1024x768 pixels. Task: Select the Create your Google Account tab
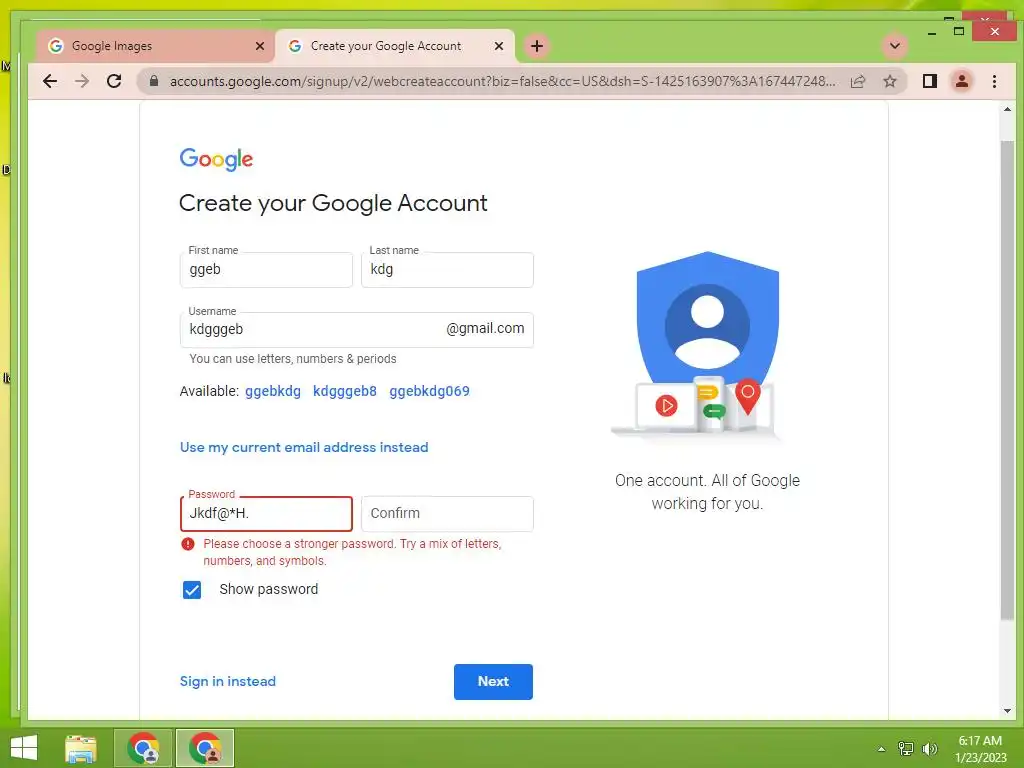(x=394, y=46)
